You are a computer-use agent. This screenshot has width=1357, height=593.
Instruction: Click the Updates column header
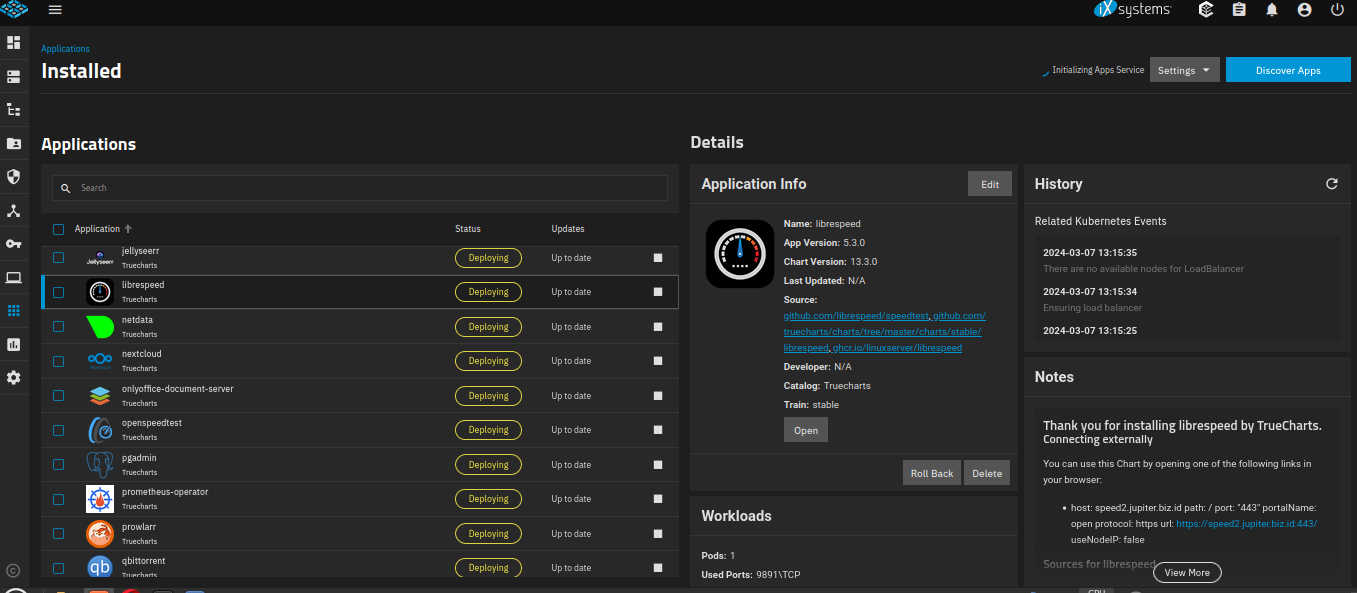click(x=568, y=229)
